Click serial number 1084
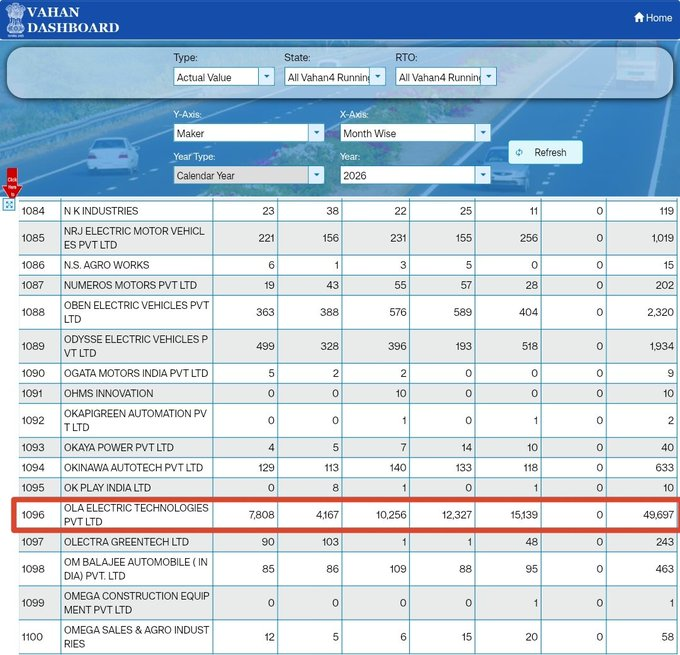The width and height of the screenshot is (680, 655). 33,211
